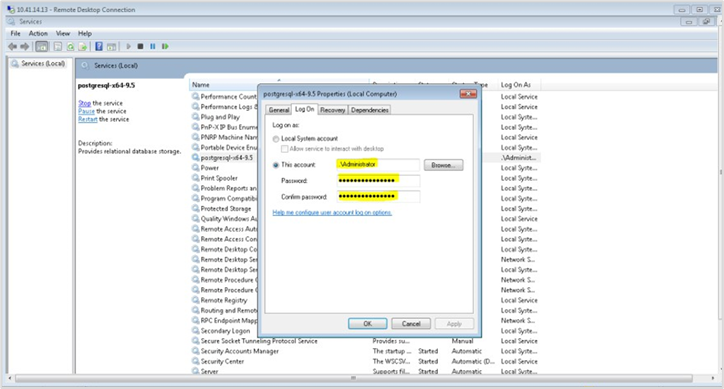Click the This account name field
The height and width of the screenshot is (389, 724).
[378, 164]
